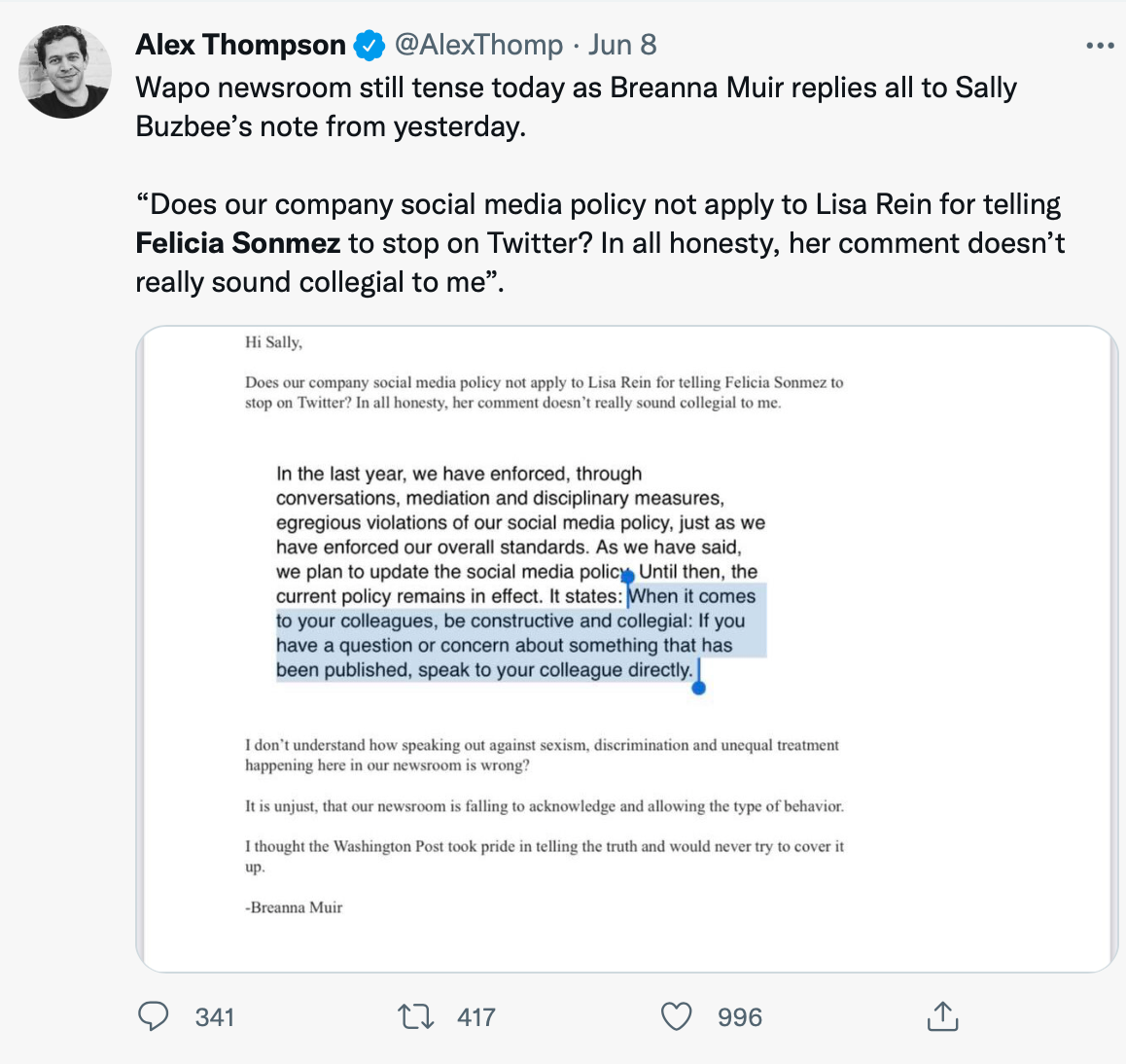Image resolution: width=1126 pixels, height=1064 pixels.
Task: Open the tweet via the Jun 8 timestamp
Action: click(x=622, y=45)
